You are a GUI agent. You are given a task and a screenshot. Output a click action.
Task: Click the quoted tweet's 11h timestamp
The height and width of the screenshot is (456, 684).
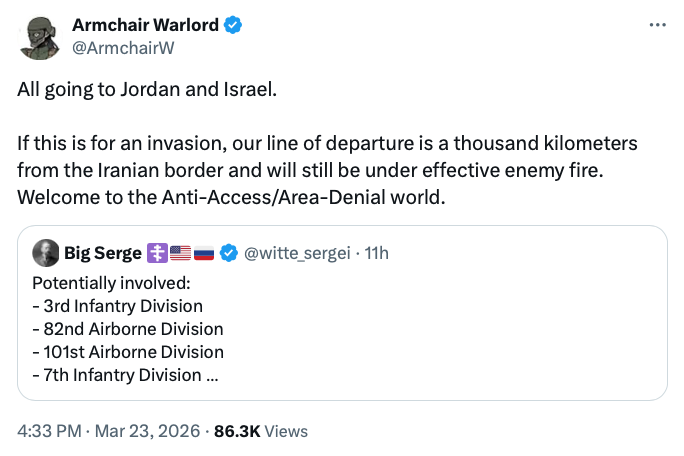(x=376, y=254)
